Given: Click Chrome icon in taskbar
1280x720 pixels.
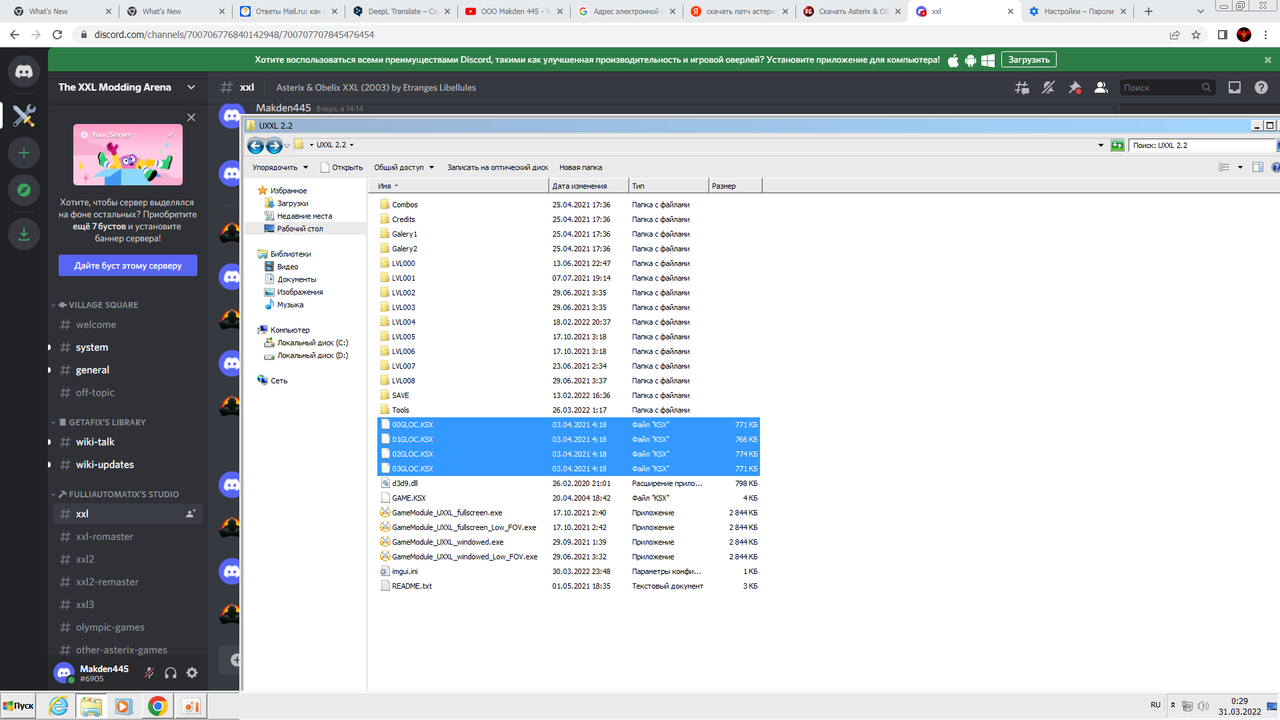Looking at the screenshot, I should (157, 706).
